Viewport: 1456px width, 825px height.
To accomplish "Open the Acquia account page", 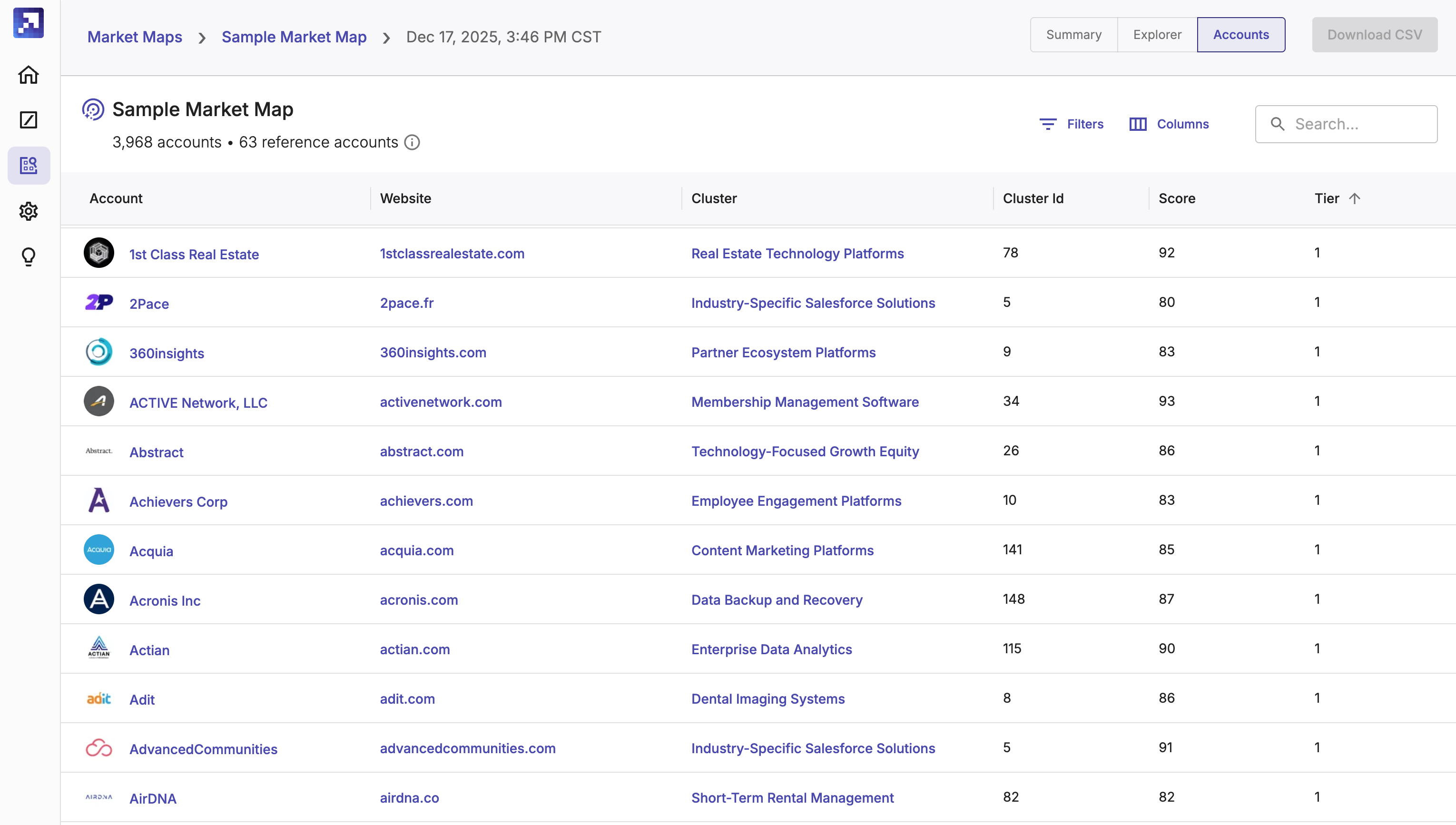I will point(151,550).
